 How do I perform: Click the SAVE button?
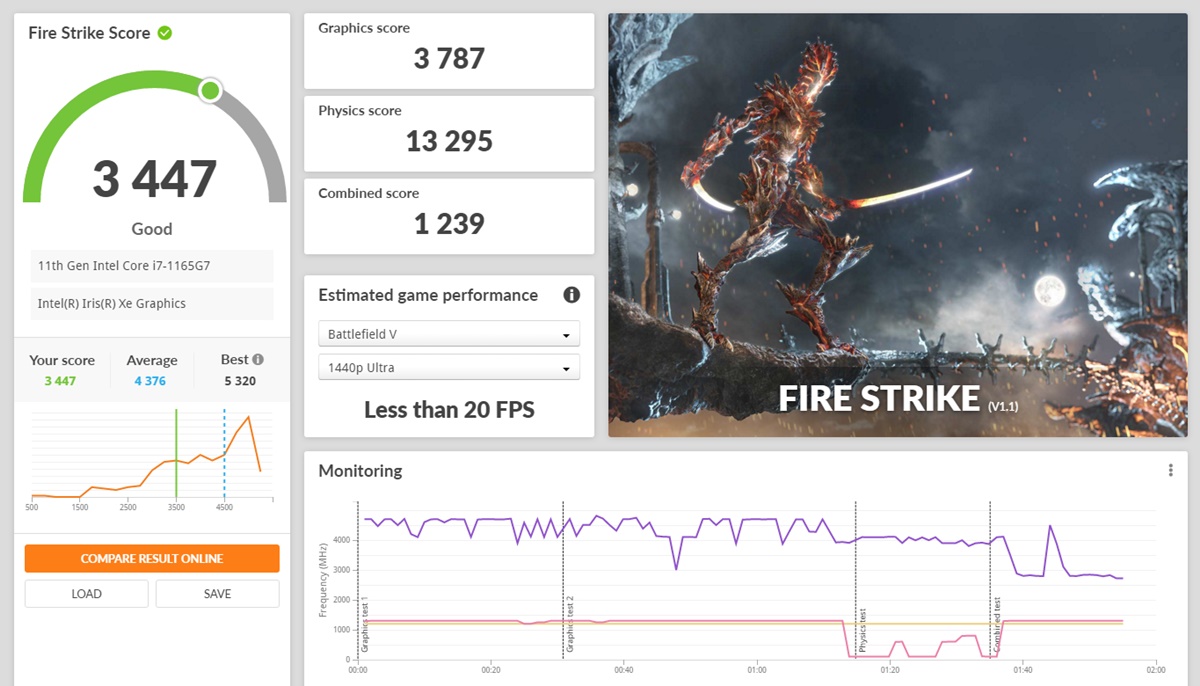[217, 593]
